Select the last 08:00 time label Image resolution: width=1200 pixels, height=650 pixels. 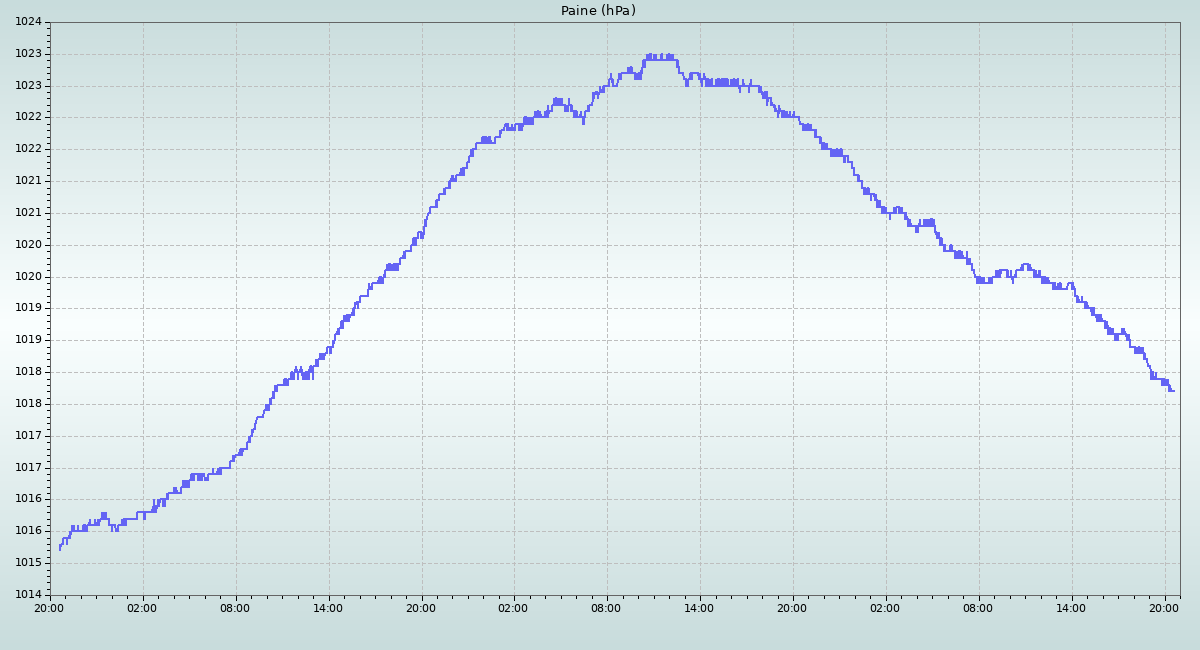(978, 607)
